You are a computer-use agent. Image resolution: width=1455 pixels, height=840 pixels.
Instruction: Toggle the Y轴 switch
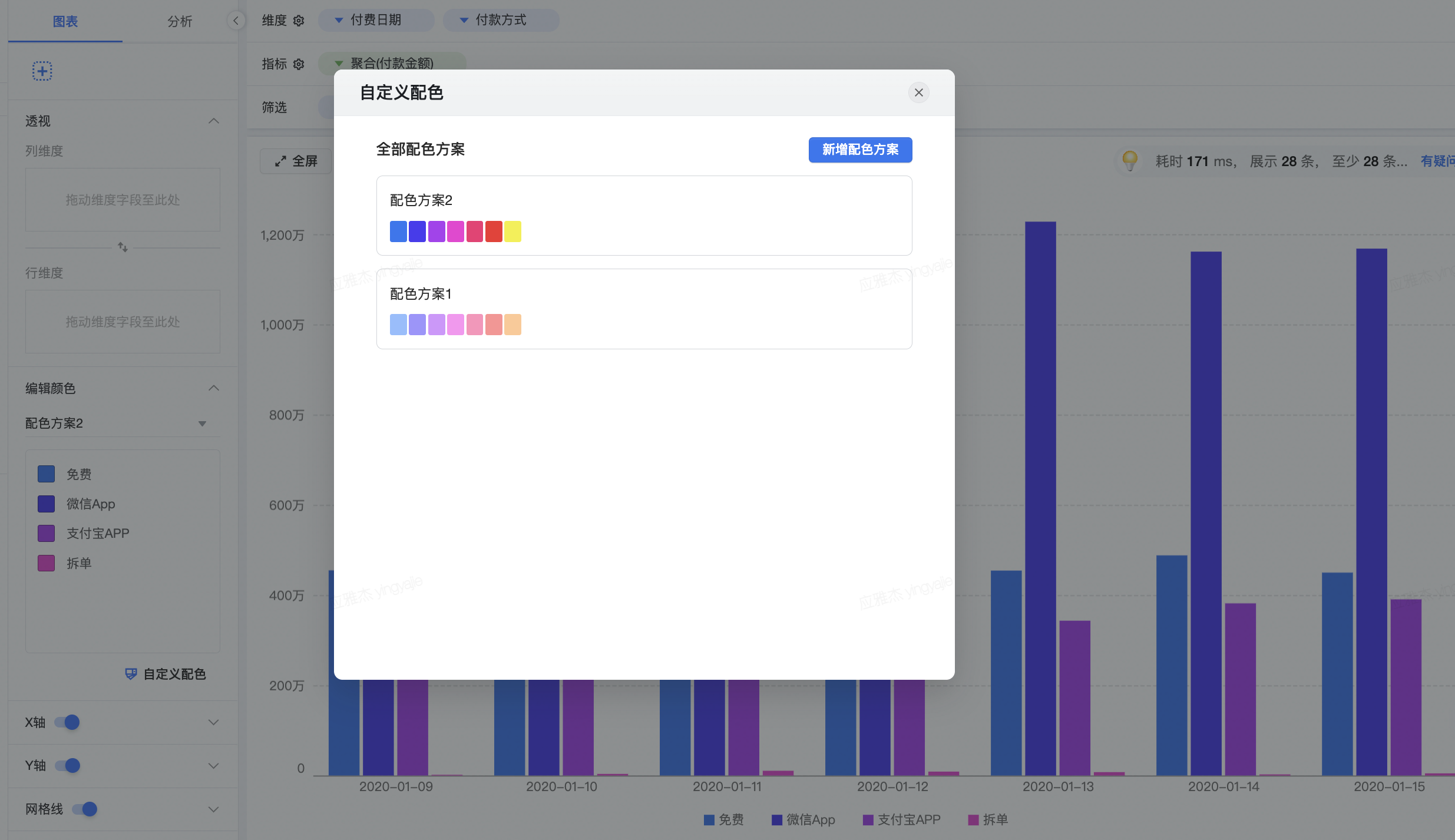click(x=67, y=766)
